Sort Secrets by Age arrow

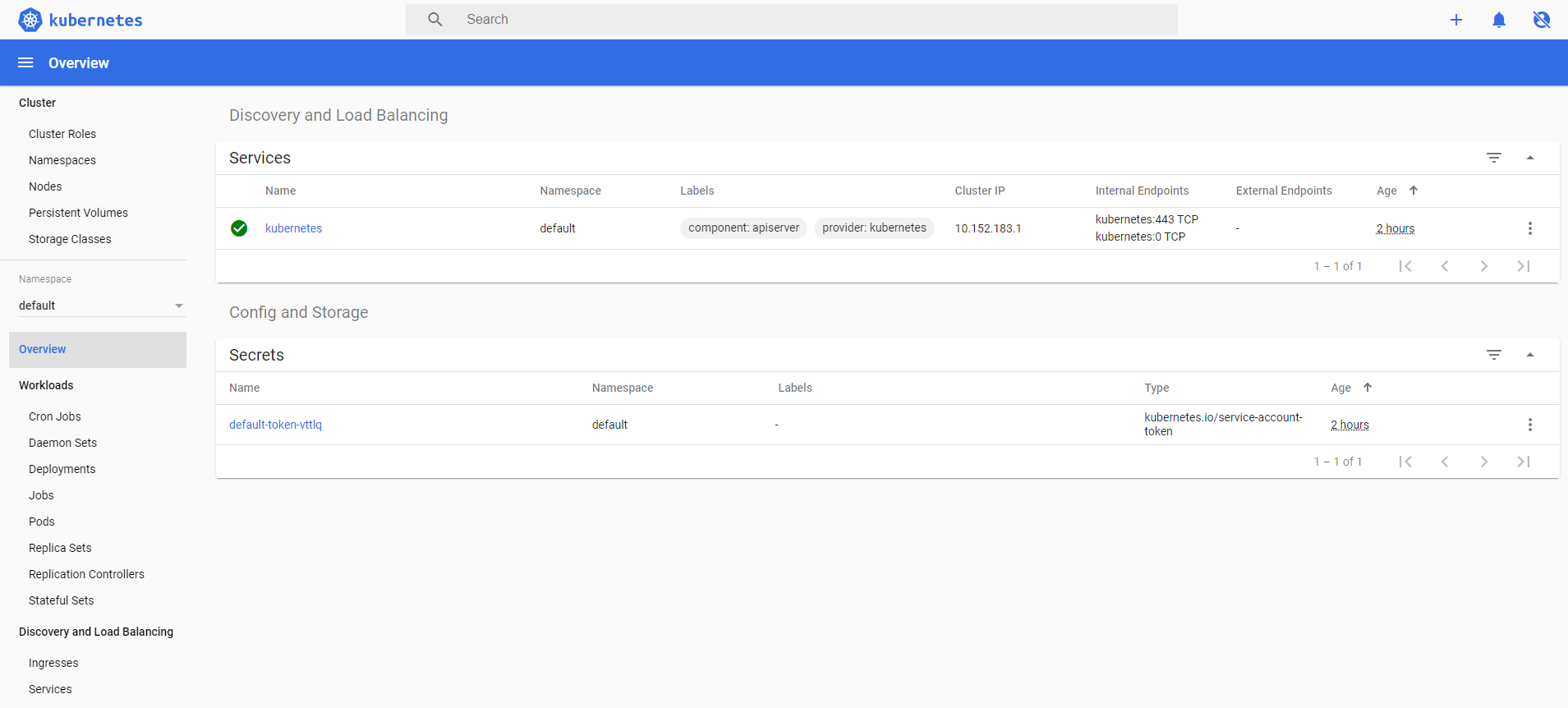1368,387
